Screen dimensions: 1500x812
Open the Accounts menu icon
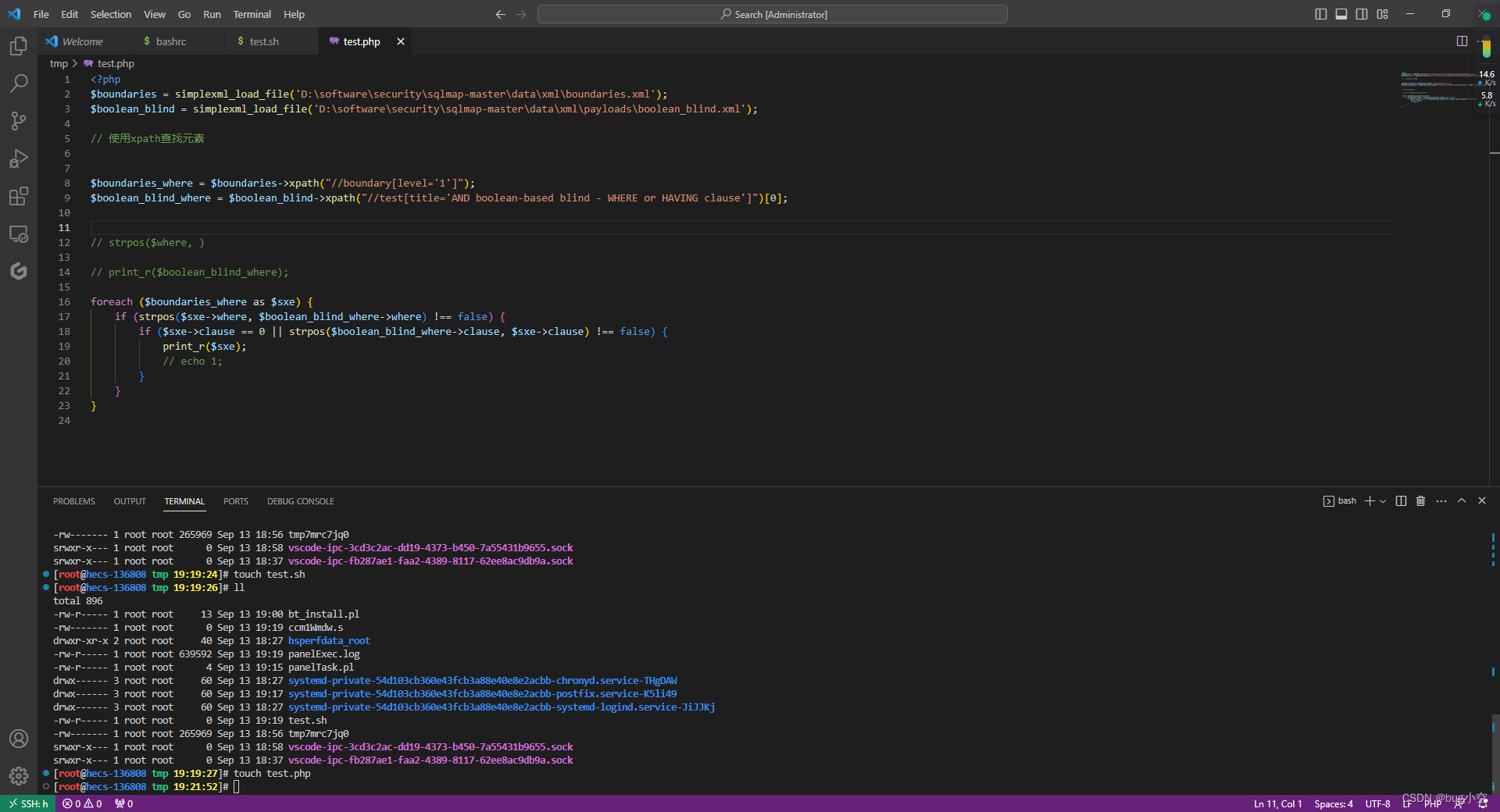coord(19,739)
